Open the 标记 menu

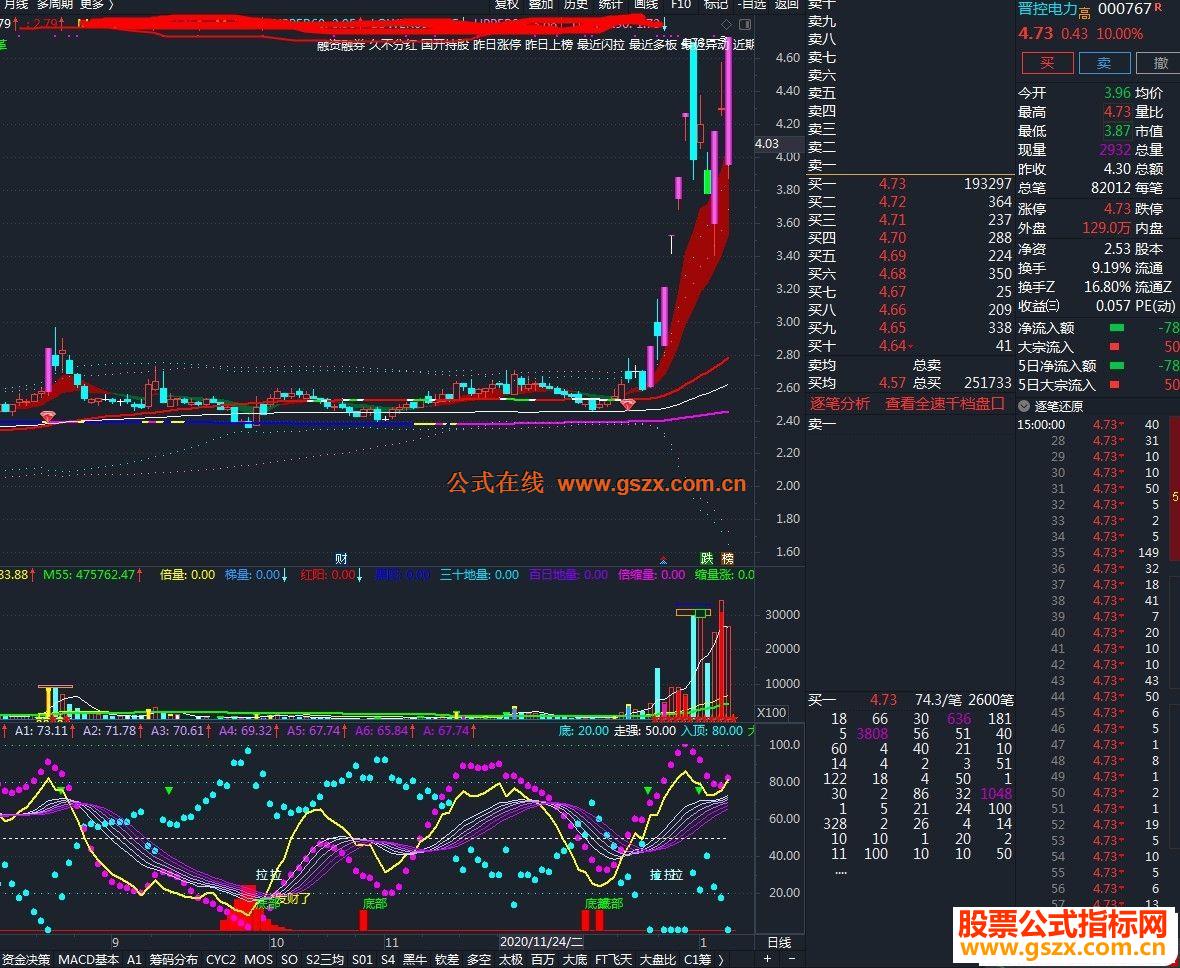pos(715,5)
